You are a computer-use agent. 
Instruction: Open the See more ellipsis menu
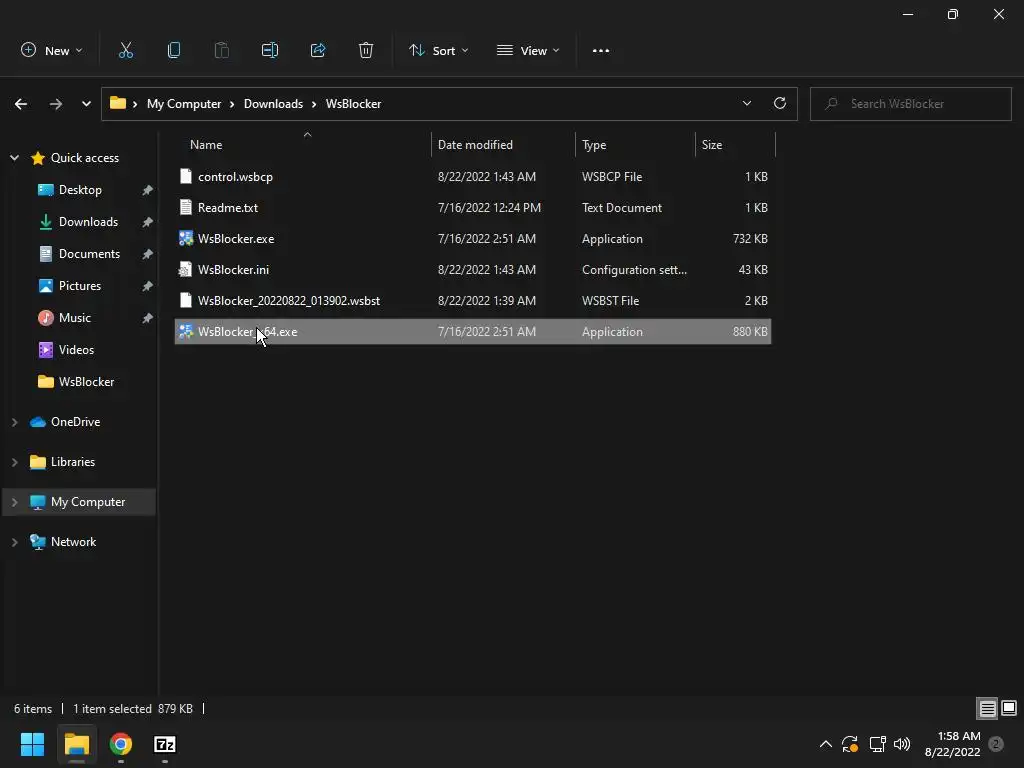pyautogui.click(x=601, y=50)
